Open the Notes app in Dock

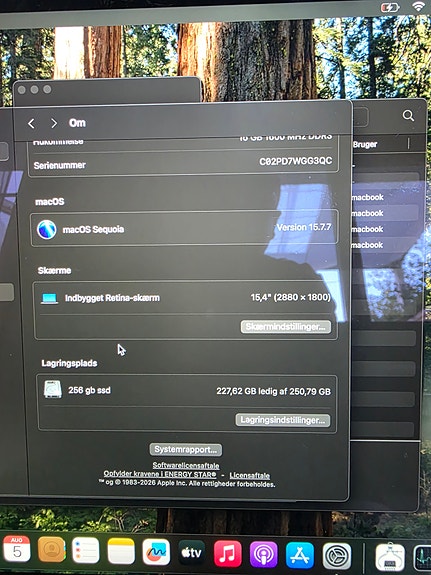121,551
